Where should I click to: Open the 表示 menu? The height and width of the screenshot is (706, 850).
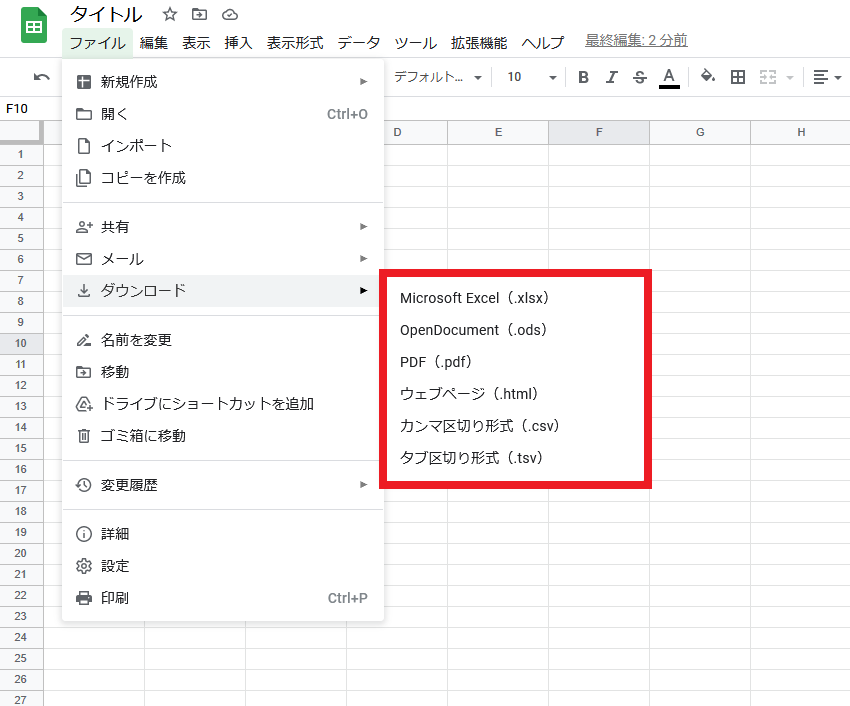click(196, 43)
